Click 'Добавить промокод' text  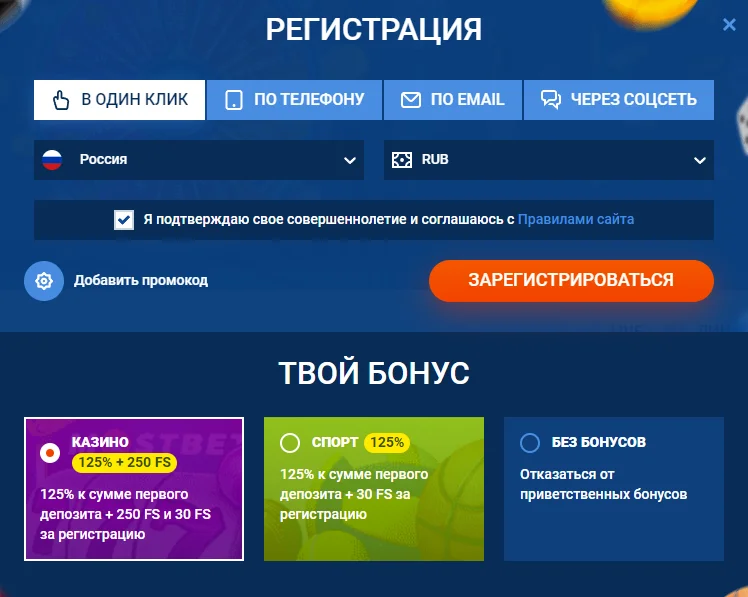pyautogui.click(x=141, y=280)
